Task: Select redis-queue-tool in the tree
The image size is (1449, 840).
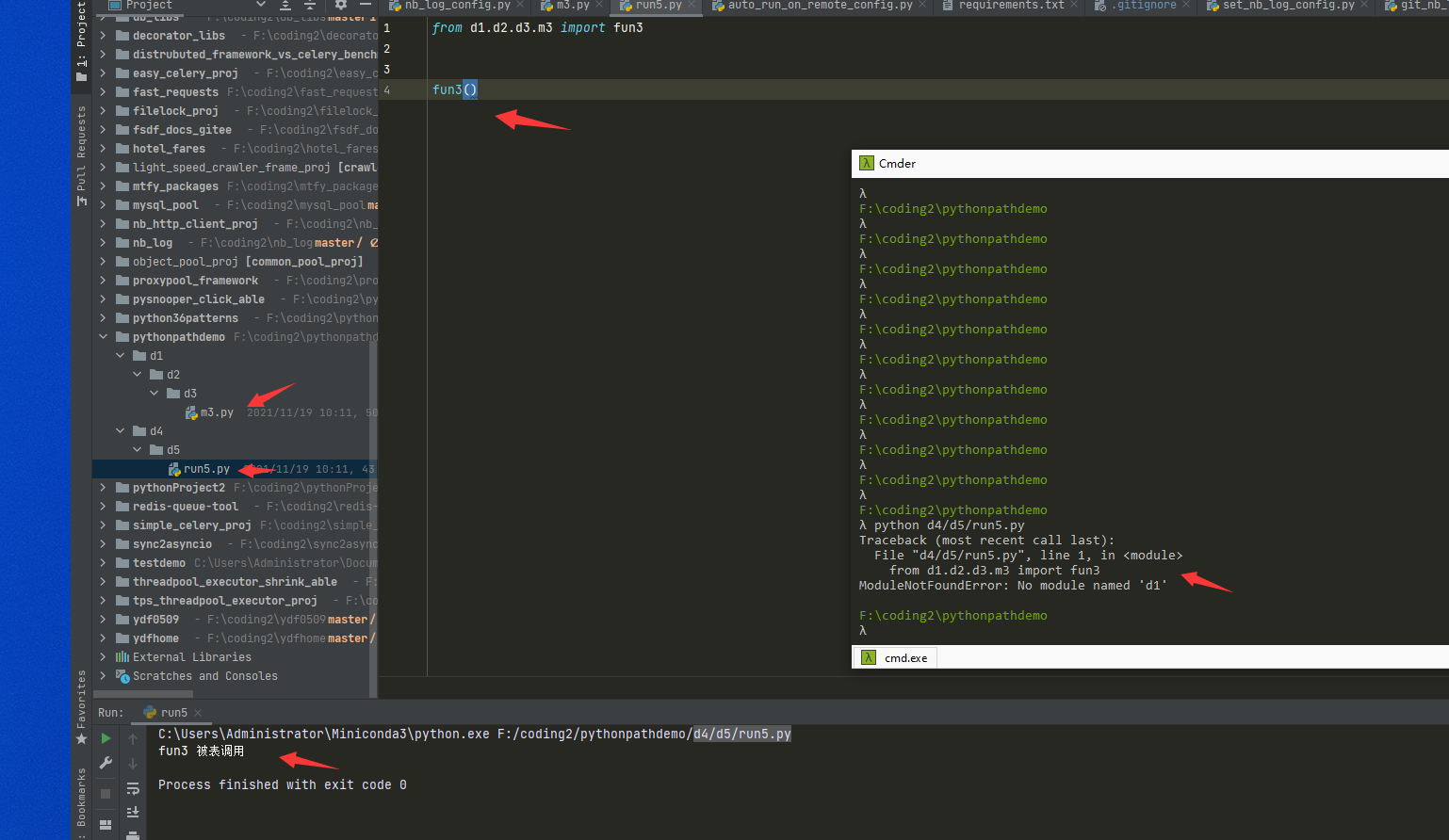Action: pyautogui.click(x=185, y=507)
